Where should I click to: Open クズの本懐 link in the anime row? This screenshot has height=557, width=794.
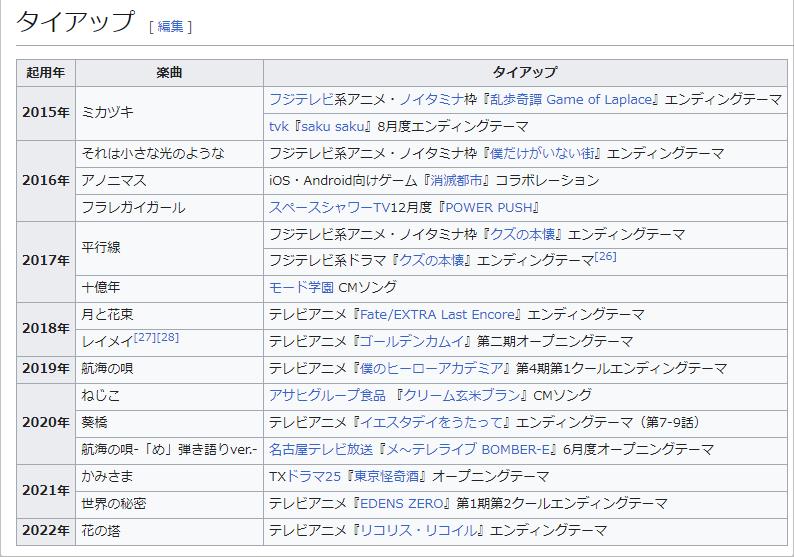(x=523, y=234)
